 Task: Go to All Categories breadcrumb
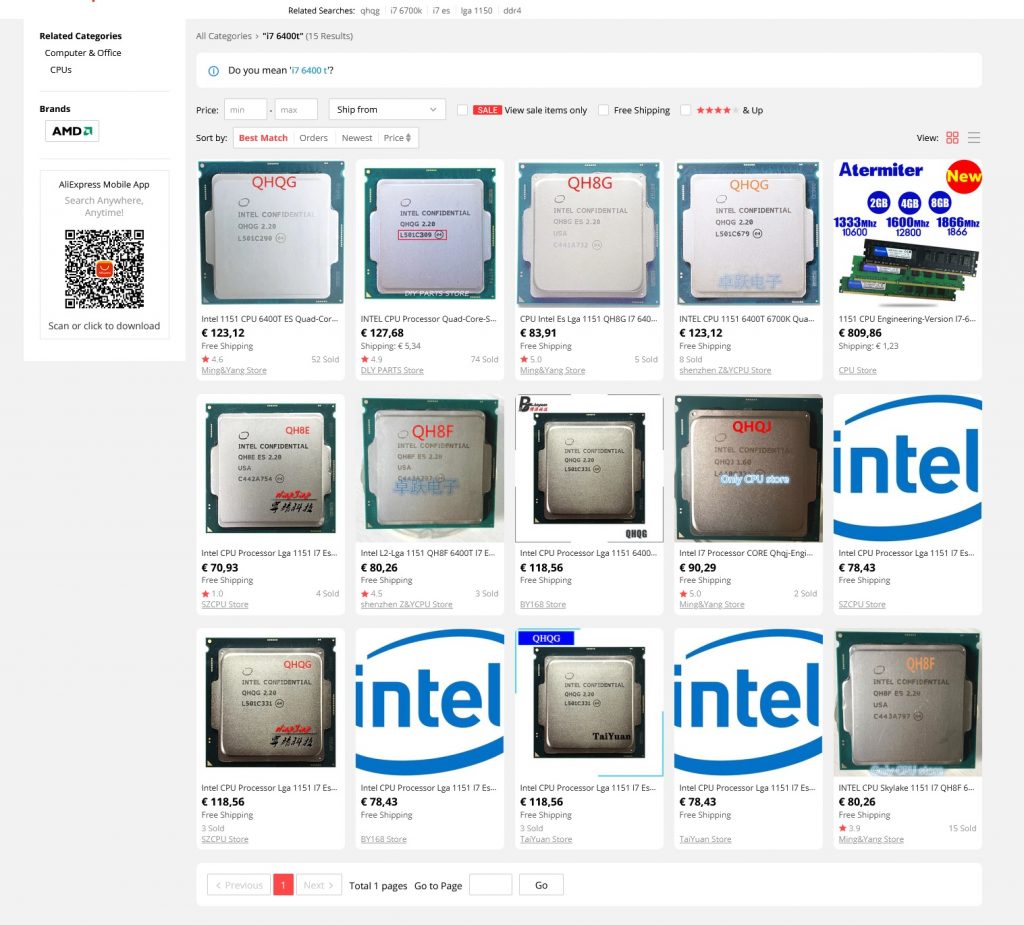point(223,36)
